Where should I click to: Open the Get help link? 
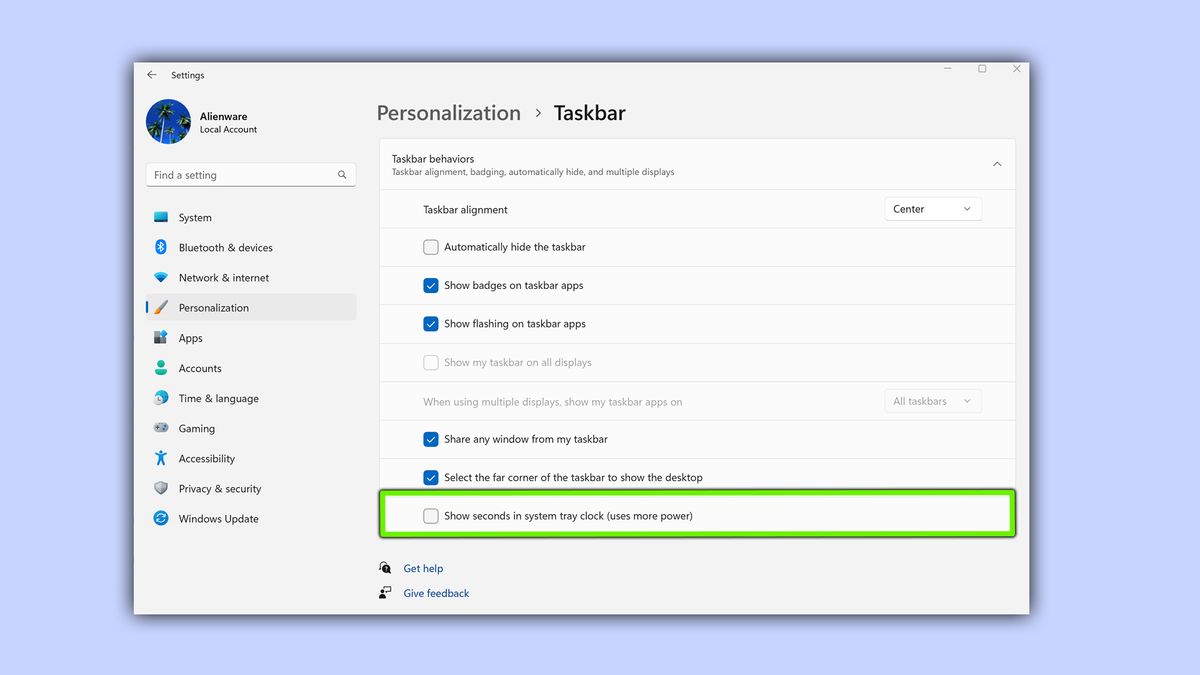[x=423, y=568]
